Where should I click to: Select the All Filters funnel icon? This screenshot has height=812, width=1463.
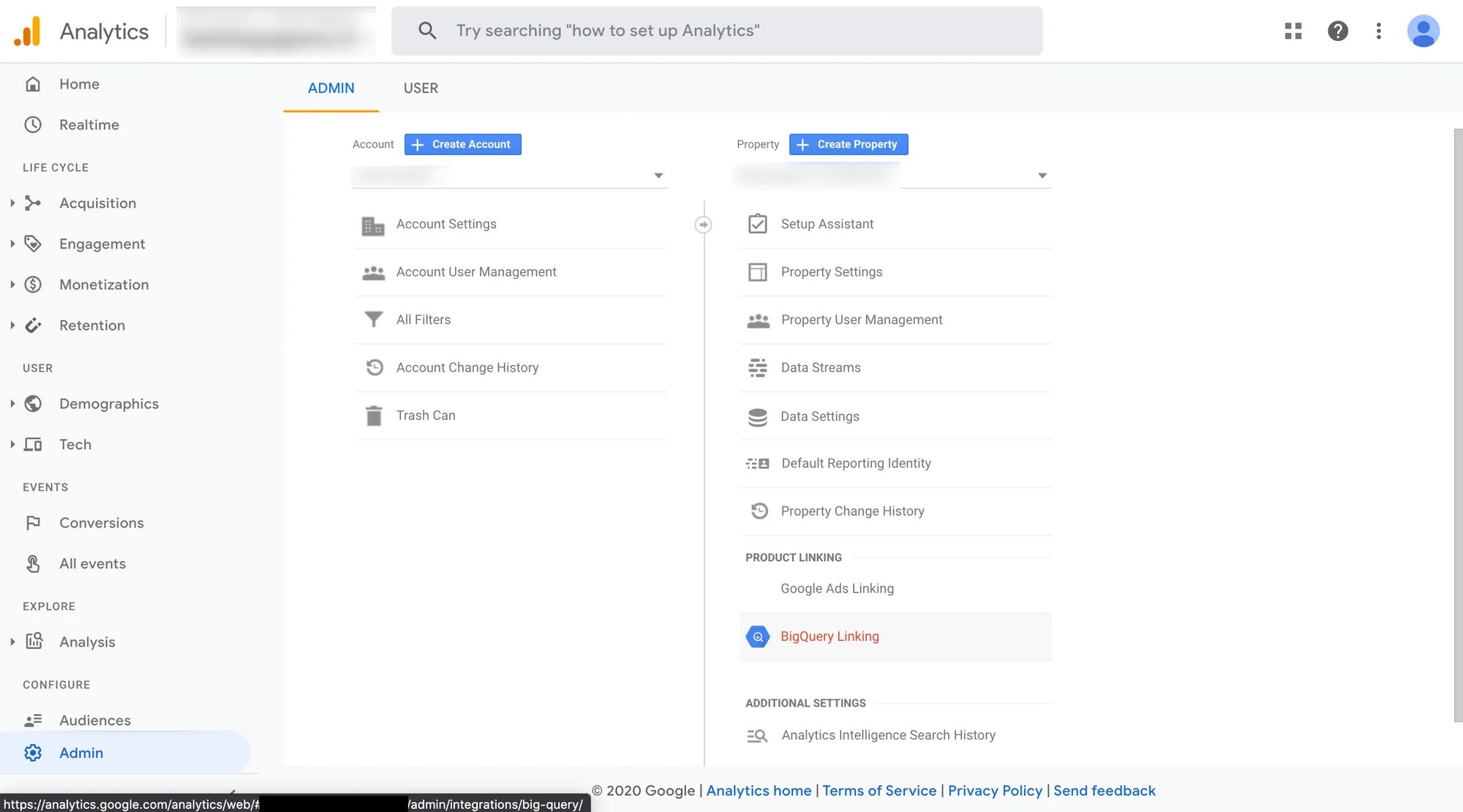374,320
